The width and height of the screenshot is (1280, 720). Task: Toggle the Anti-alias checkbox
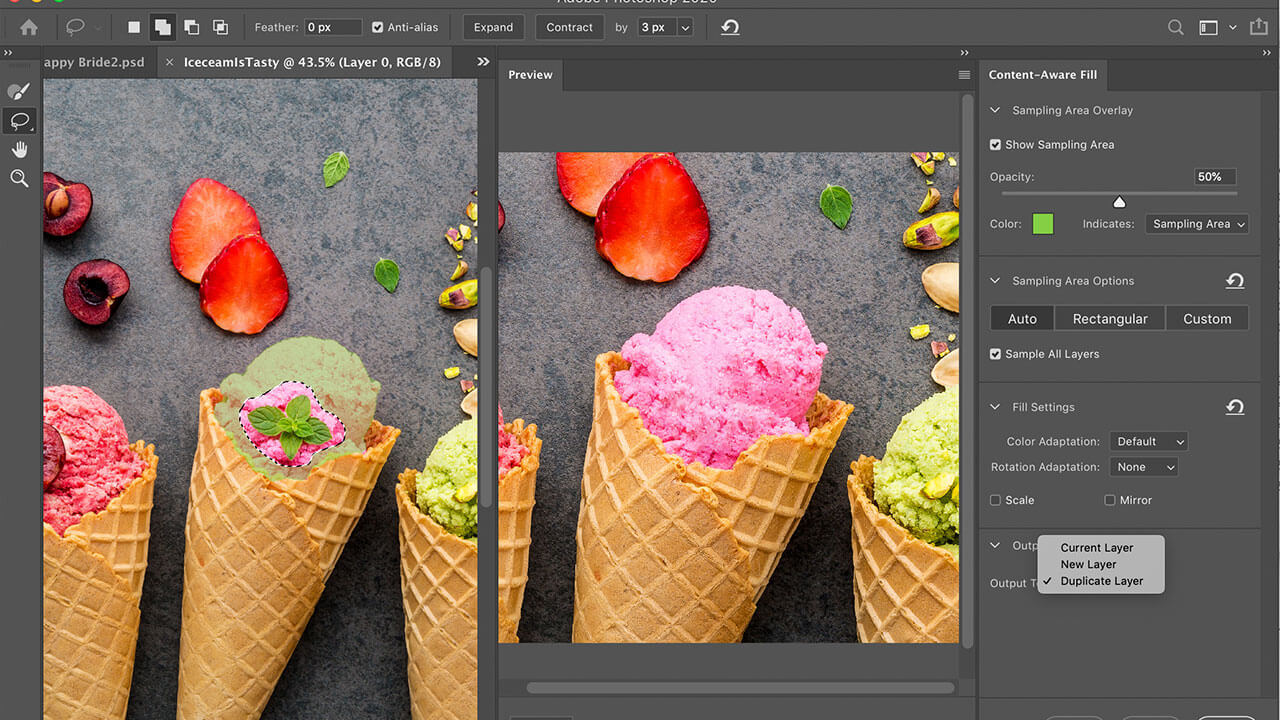[377, 28]
